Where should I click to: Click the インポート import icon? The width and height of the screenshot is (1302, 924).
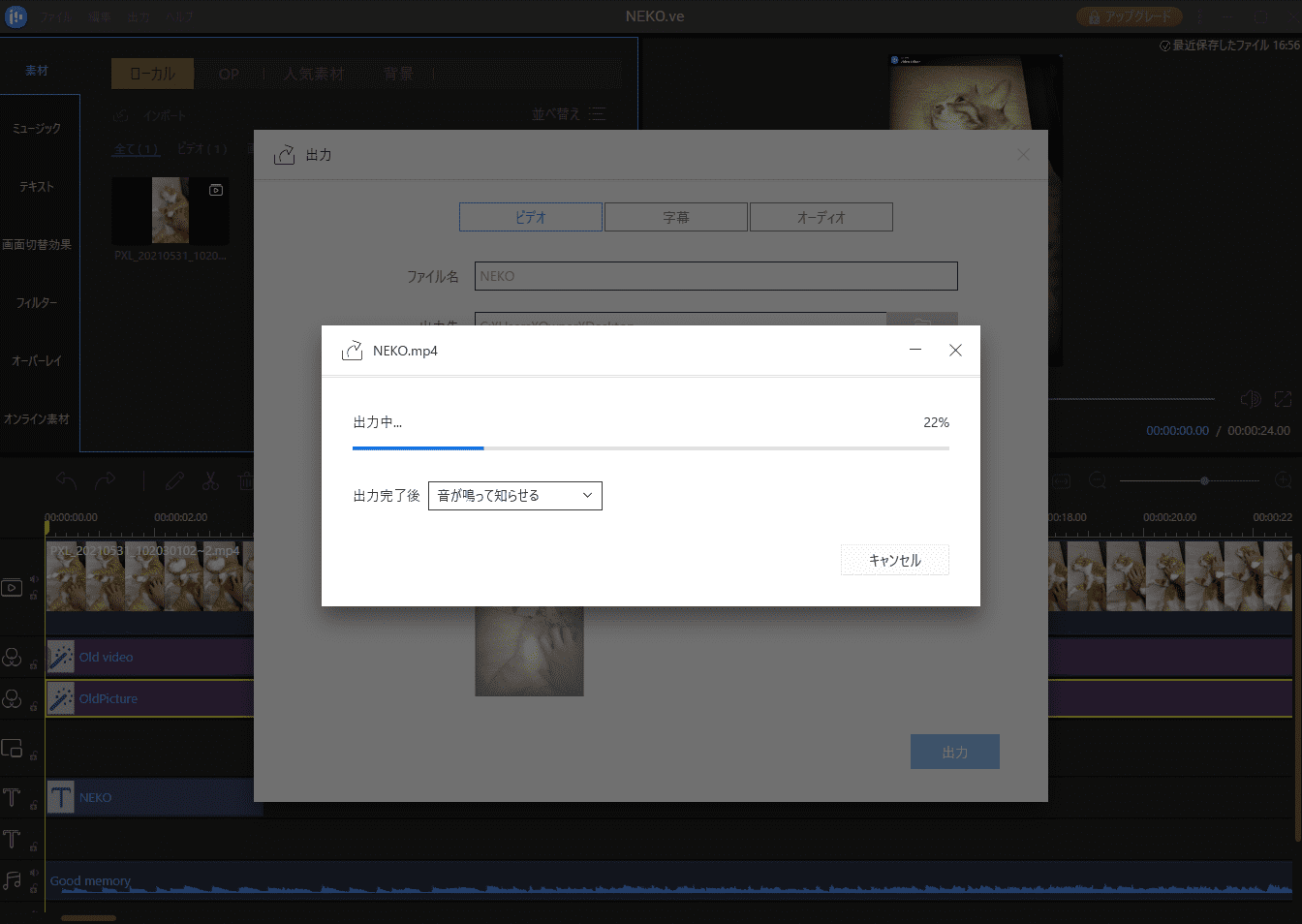[x=121, y=115]
